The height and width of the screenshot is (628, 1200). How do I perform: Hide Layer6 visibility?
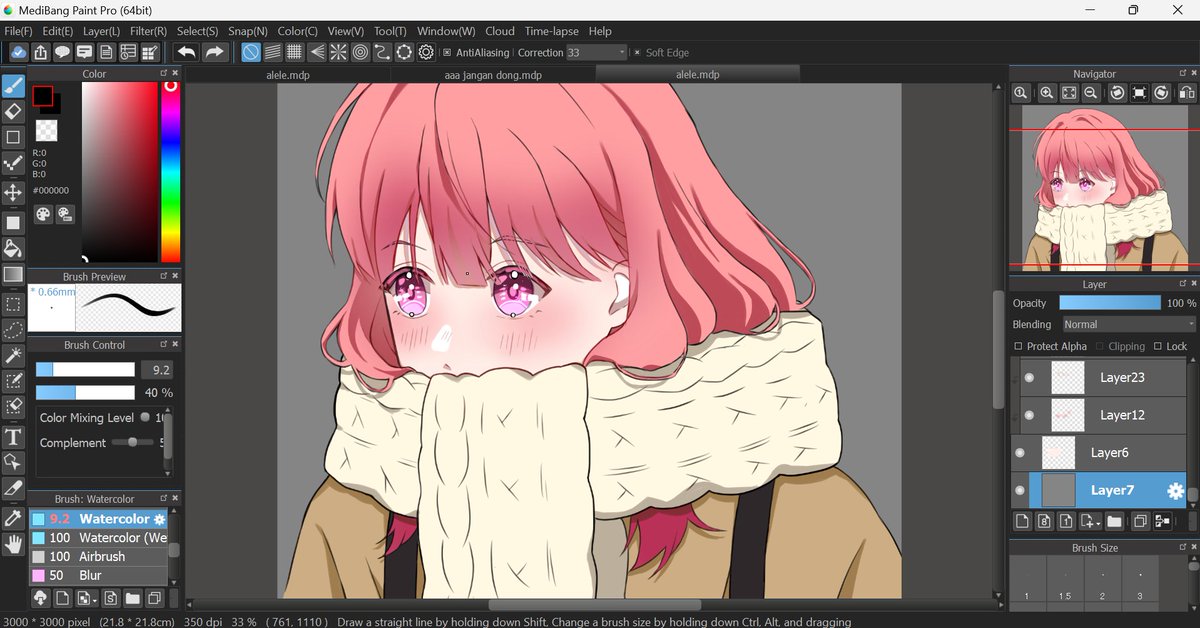click(1020, 453)
